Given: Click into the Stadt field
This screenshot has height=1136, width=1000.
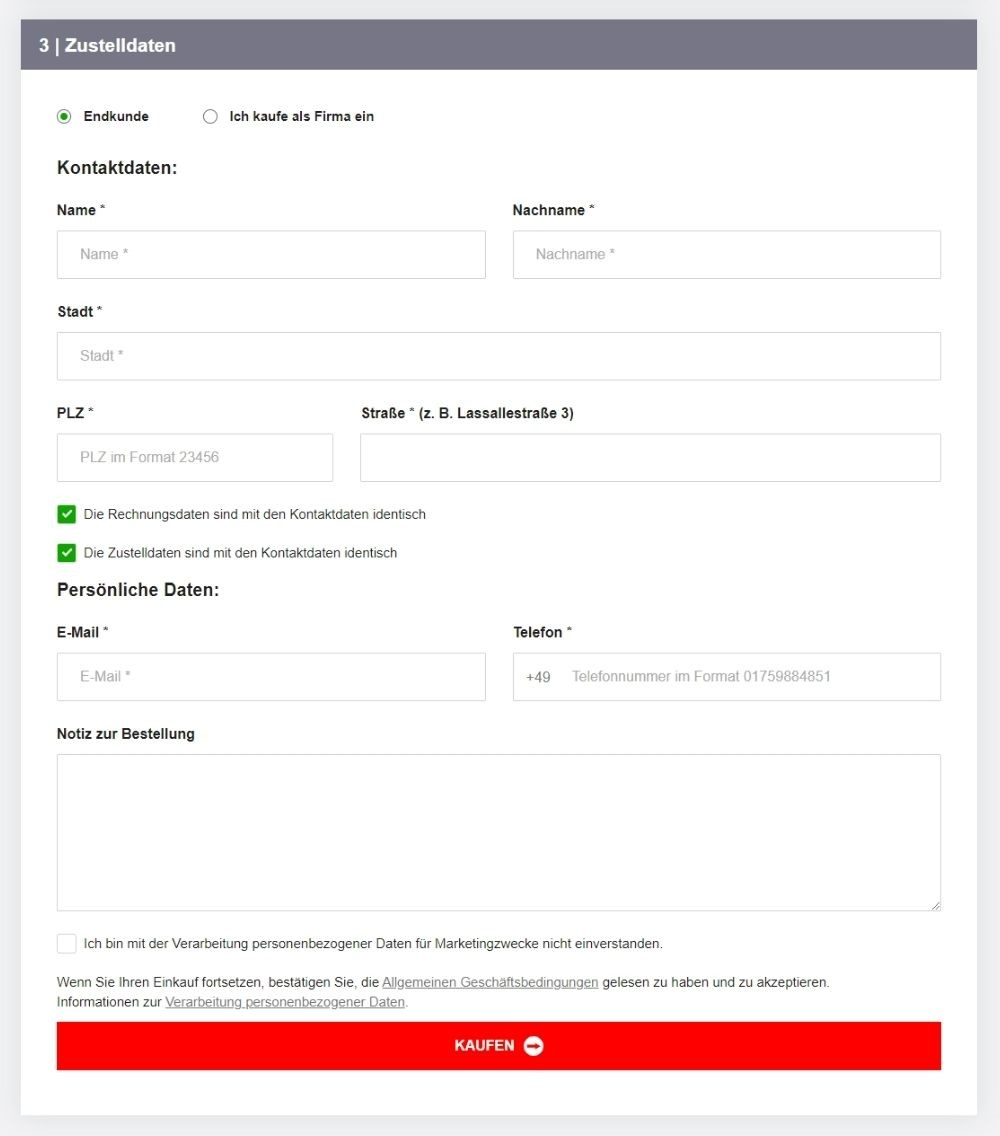Looking at the screenshot, I should point(499,356).
